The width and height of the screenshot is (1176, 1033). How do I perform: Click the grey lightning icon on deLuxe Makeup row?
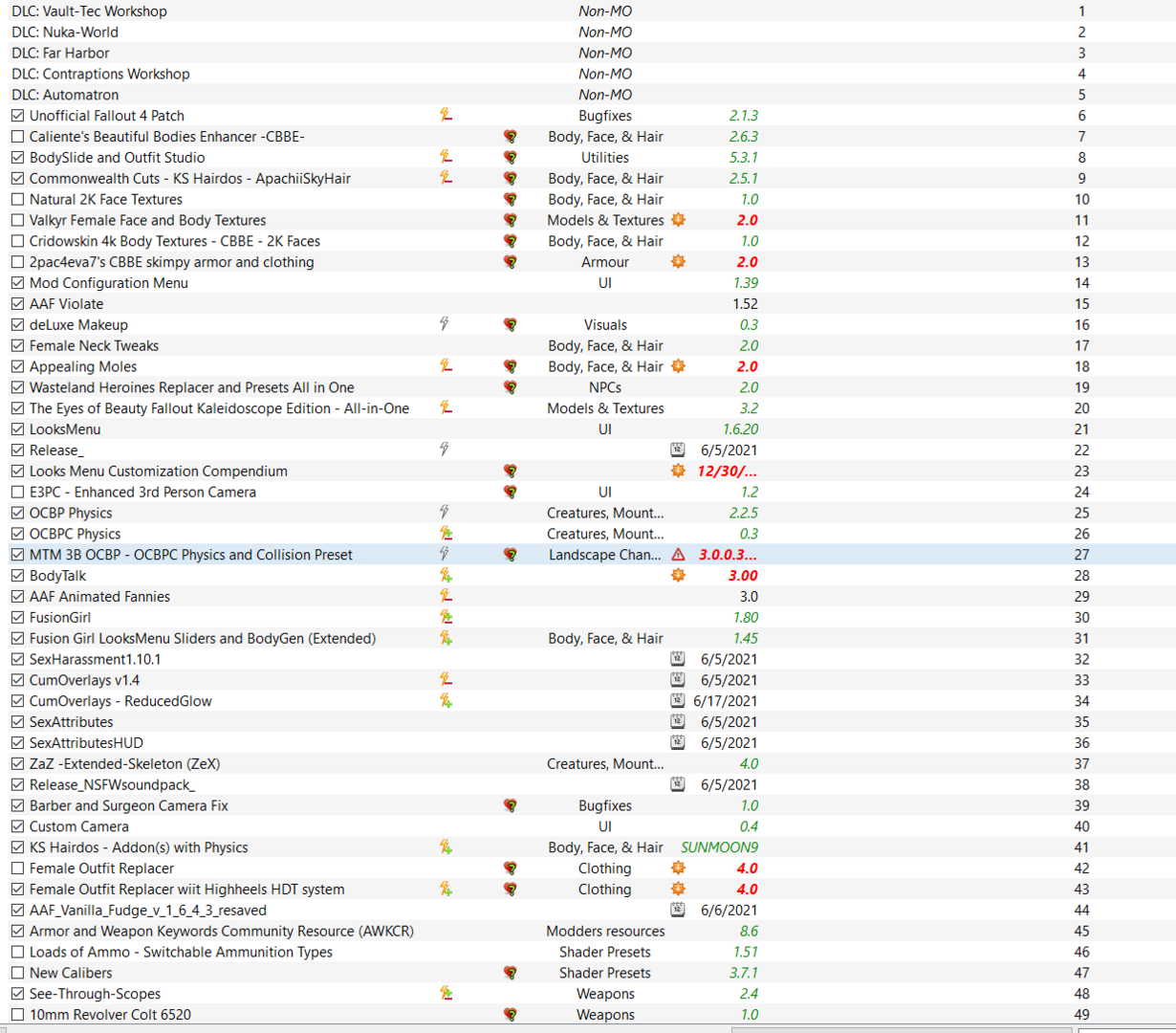pyautogui.click(x=445, y=324)
